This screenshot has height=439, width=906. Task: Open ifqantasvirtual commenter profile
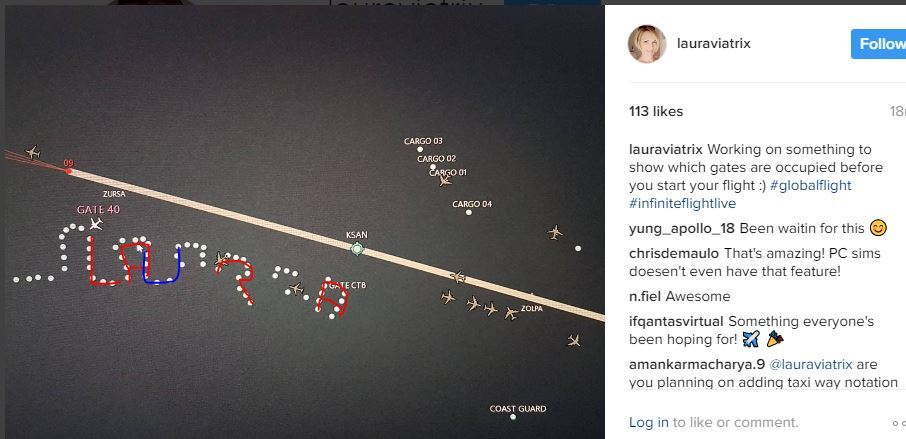click(x=676, y=322)
